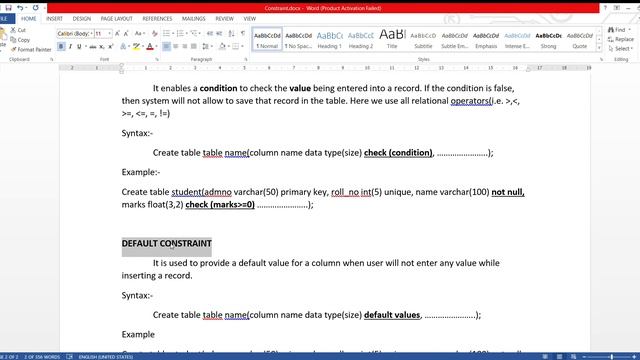Switch to the INSERT tab
The image size is (640, 360).
(x=54, y=19)
